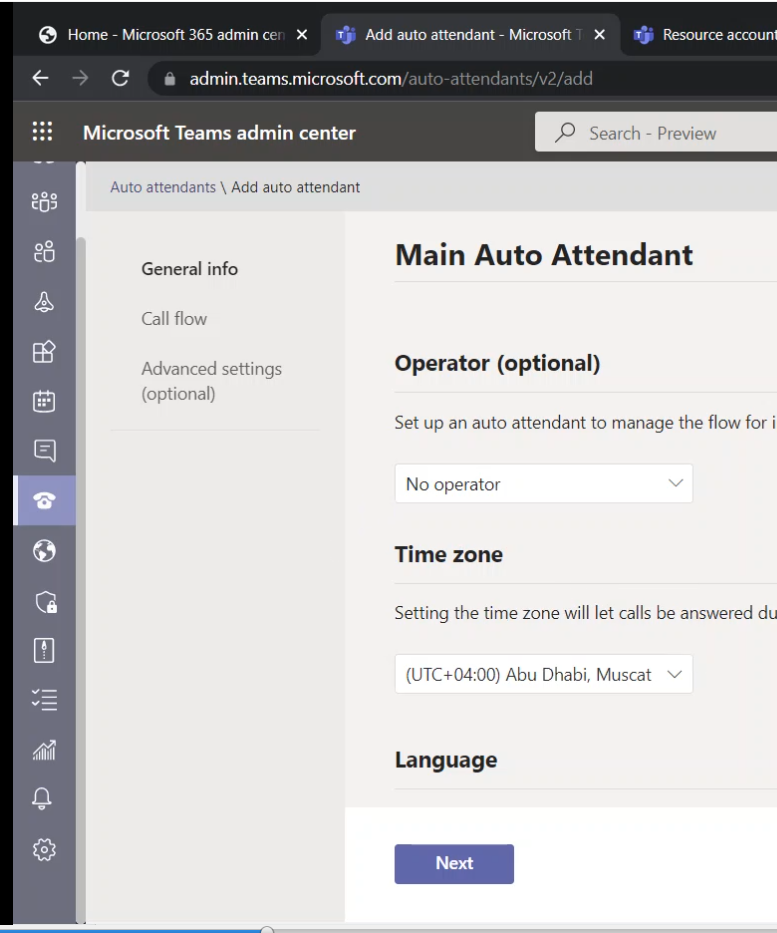
Task: Click the Notifications bell icon
Action: [44, 799]
